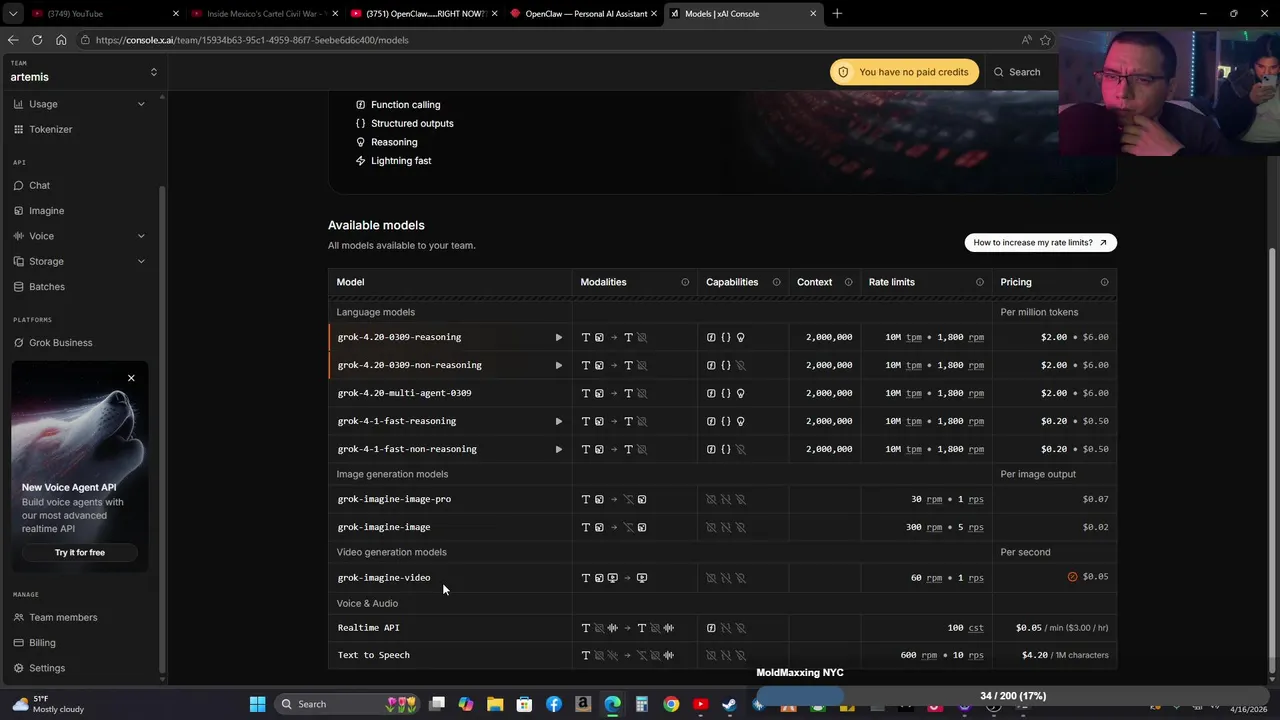Viewport: 1280px width, 720px height.
Task: Bookmark this page with star icon
Action: pyautogui.click(x=1045, y=40)
